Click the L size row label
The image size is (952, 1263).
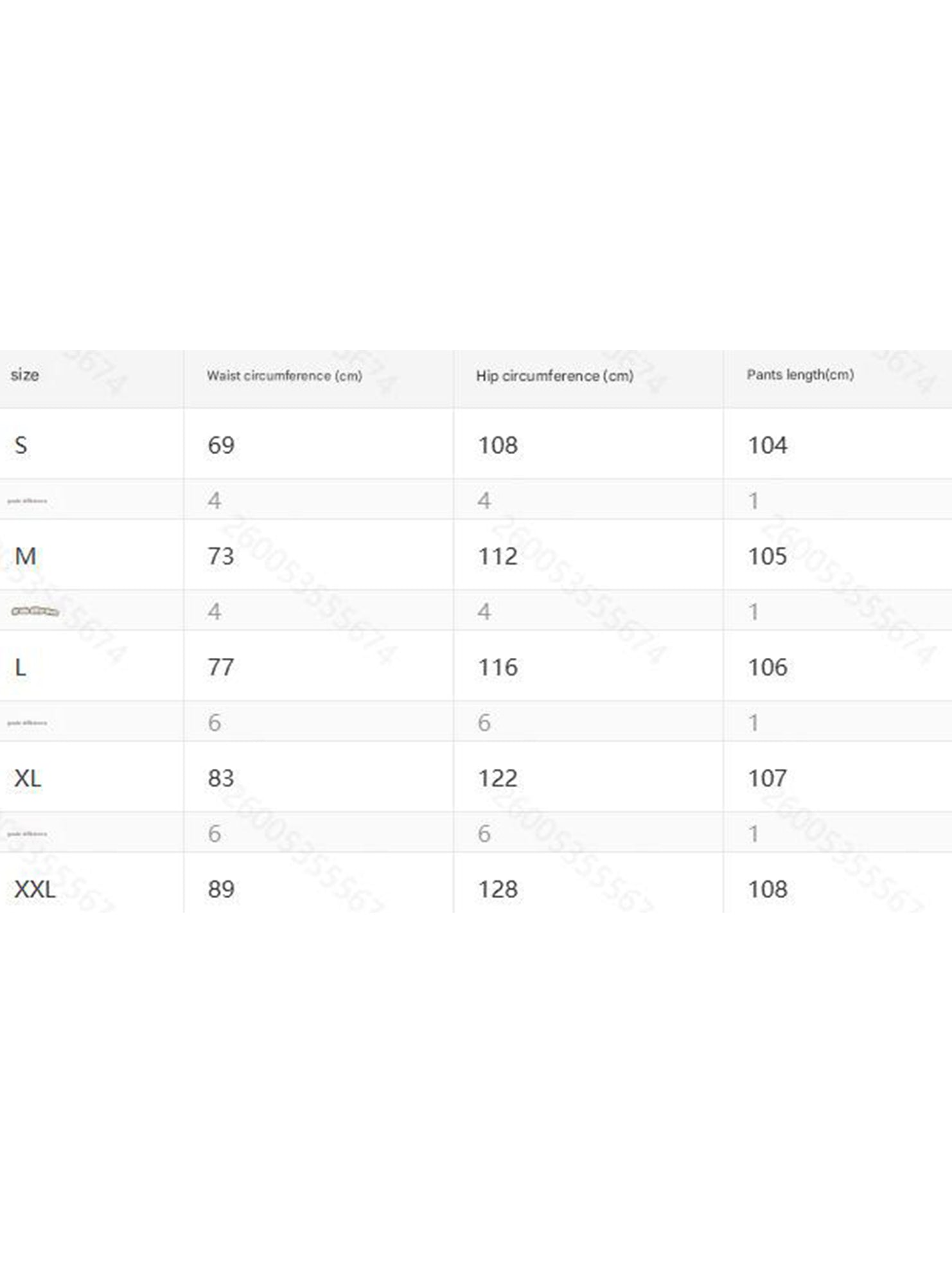[x=21, y=667]
